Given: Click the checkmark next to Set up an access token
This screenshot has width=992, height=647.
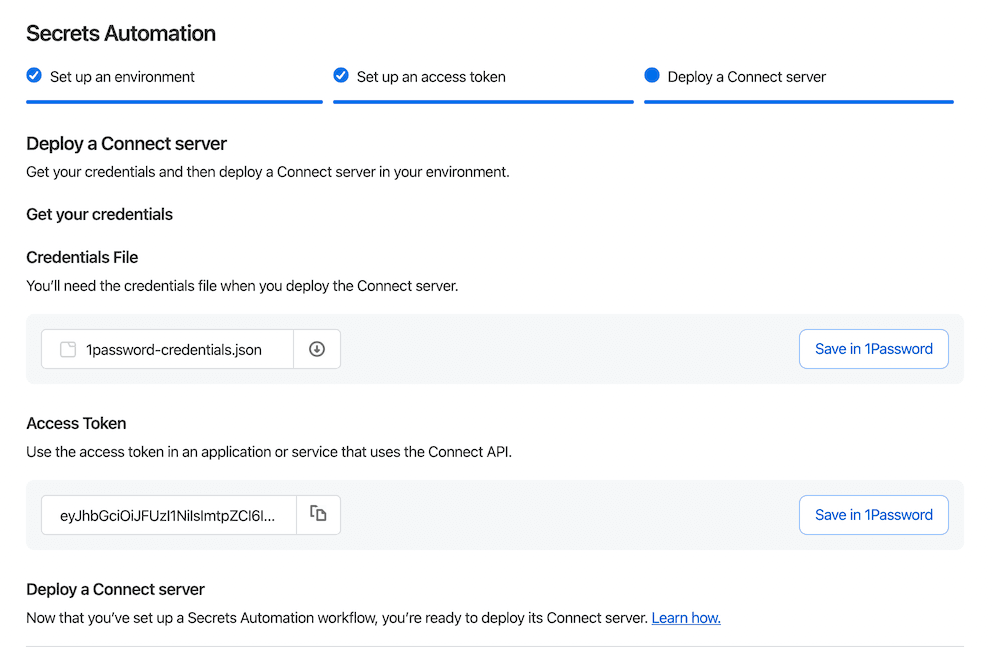Looking at the screenshot, I should pos(341,76).
